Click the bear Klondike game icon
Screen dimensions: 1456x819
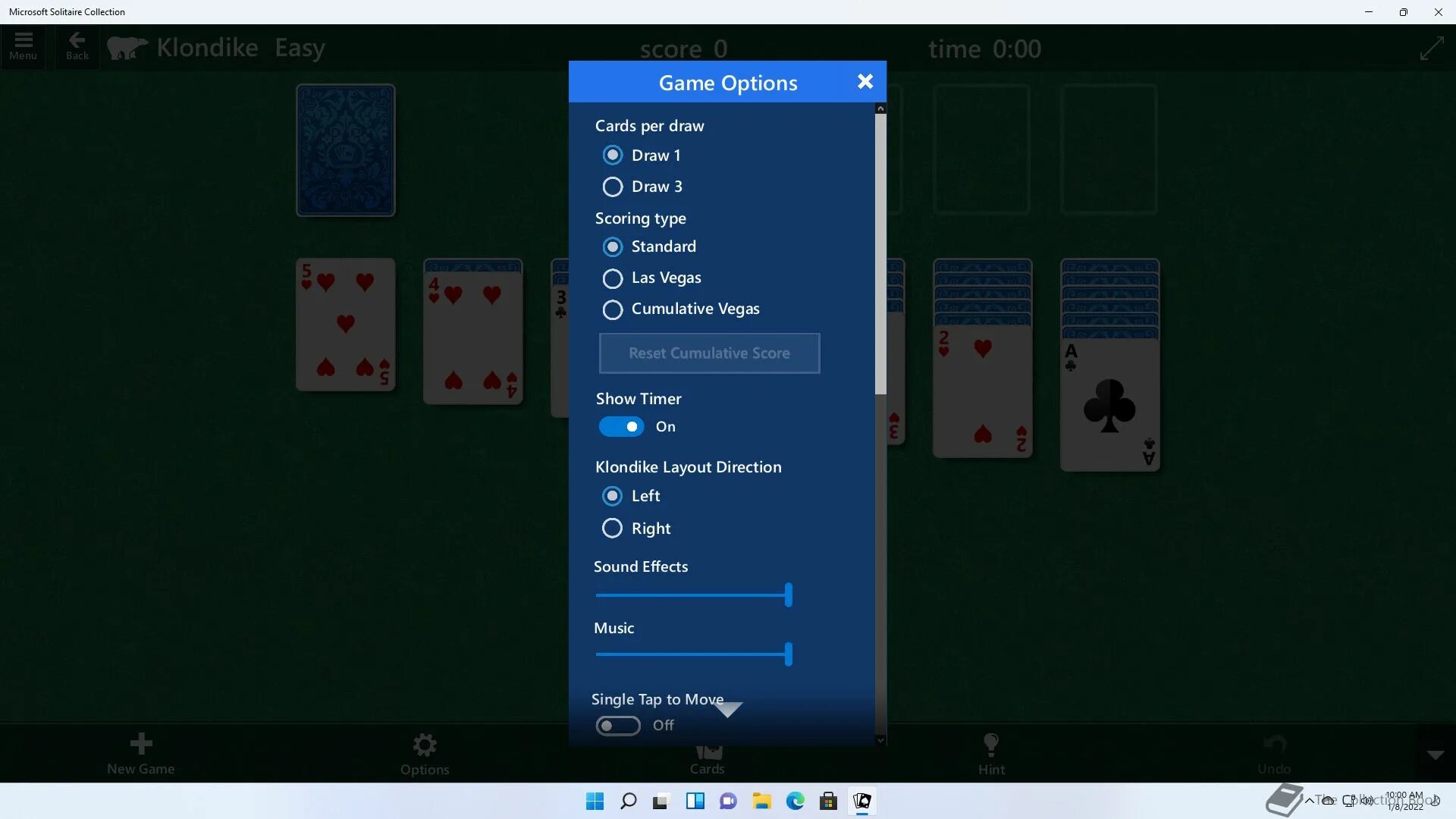click(x=127, y=46)
